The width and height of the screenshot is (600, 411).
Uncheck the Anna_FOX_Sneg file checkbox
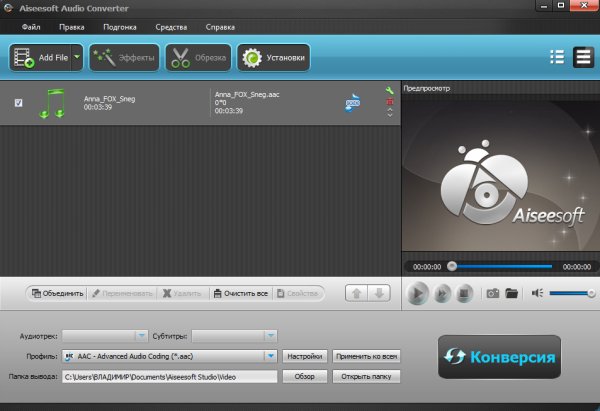[18, 103]
